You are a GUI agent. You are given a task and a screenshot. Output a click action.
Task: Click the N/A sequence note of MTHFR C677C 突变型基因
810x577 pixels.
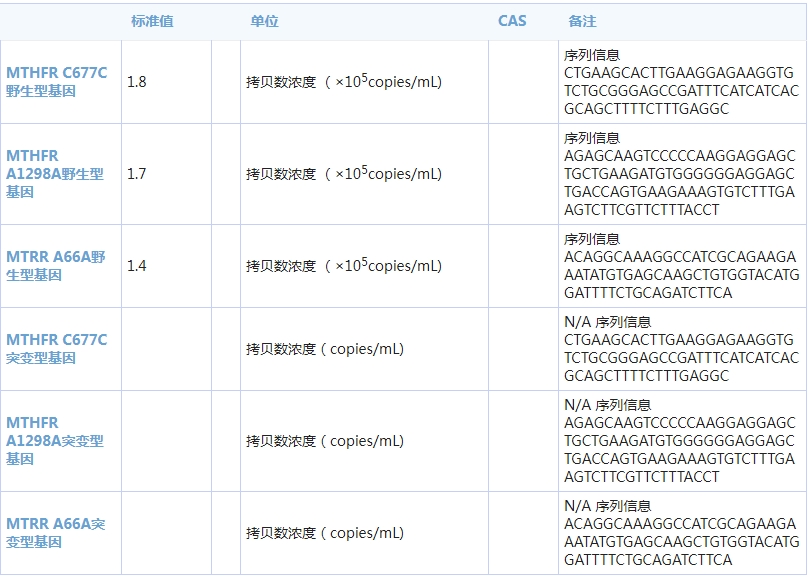(x=681, y=349)
